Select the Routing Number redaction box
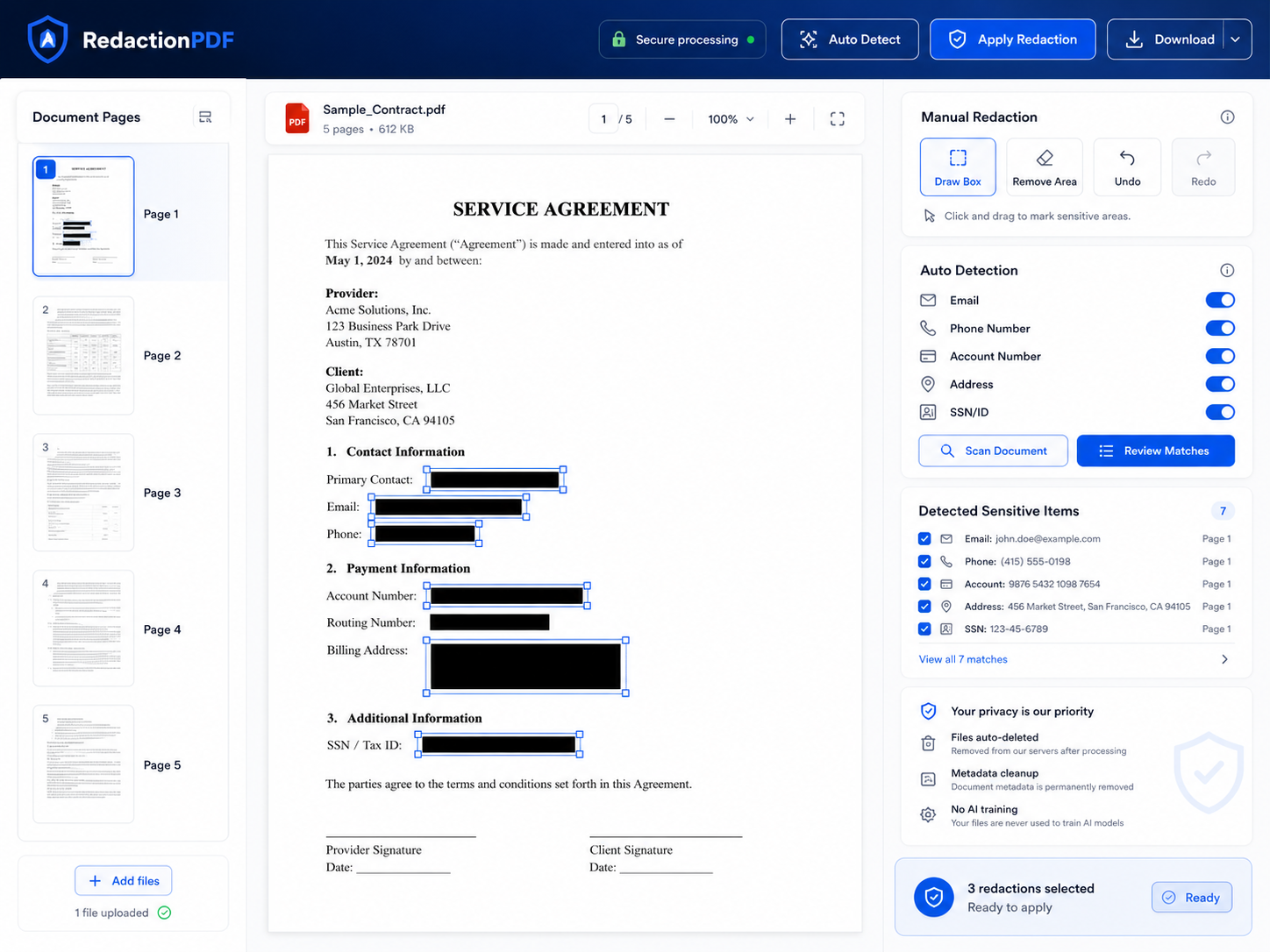 (489, 622)
